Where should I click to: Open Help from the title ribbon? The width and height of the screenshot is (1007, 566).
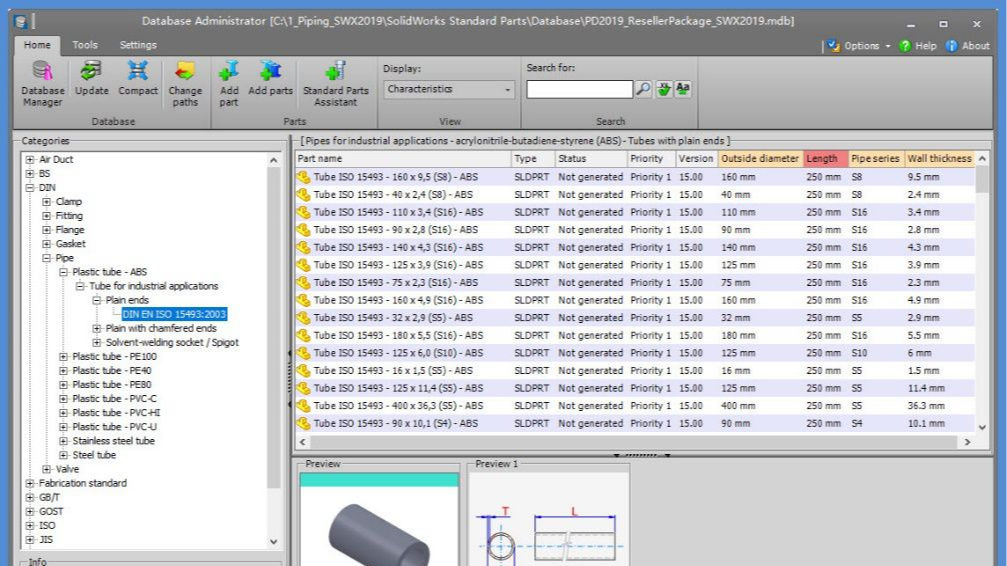[x=918, y=46]
